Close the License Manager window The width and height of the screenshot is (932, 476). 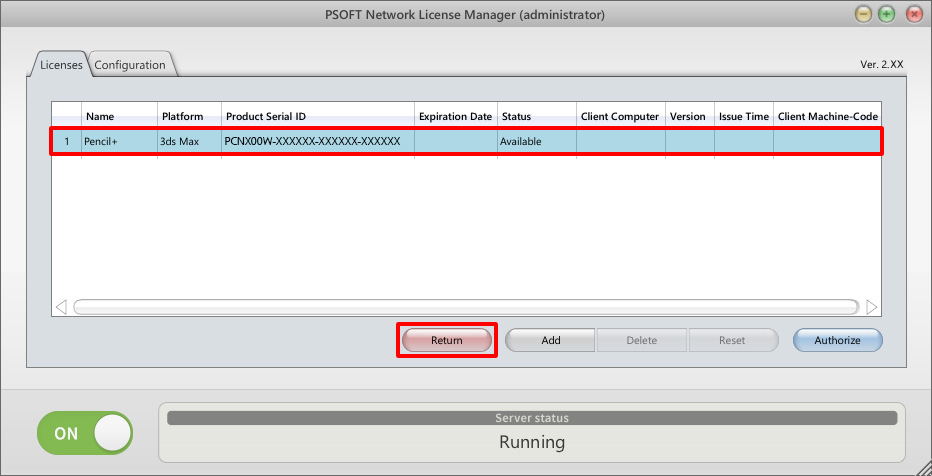pos(913,14)
